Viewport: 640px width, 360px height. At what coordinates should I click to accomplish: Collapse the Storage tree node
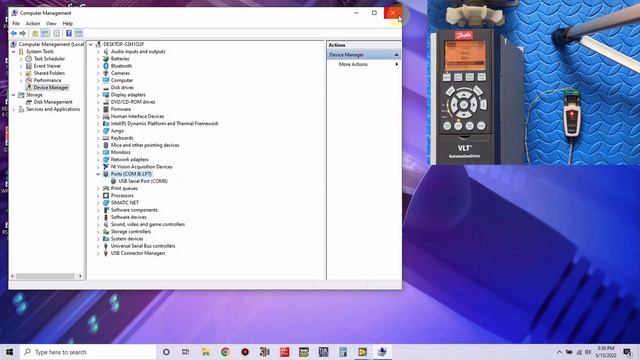[13, 95]
